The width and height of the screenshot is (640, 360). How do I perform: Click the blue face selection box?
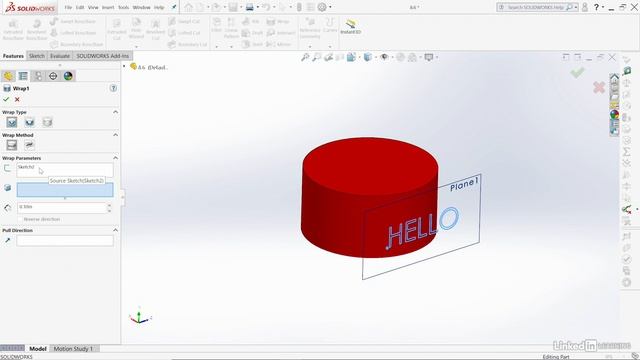pos(65,190)
